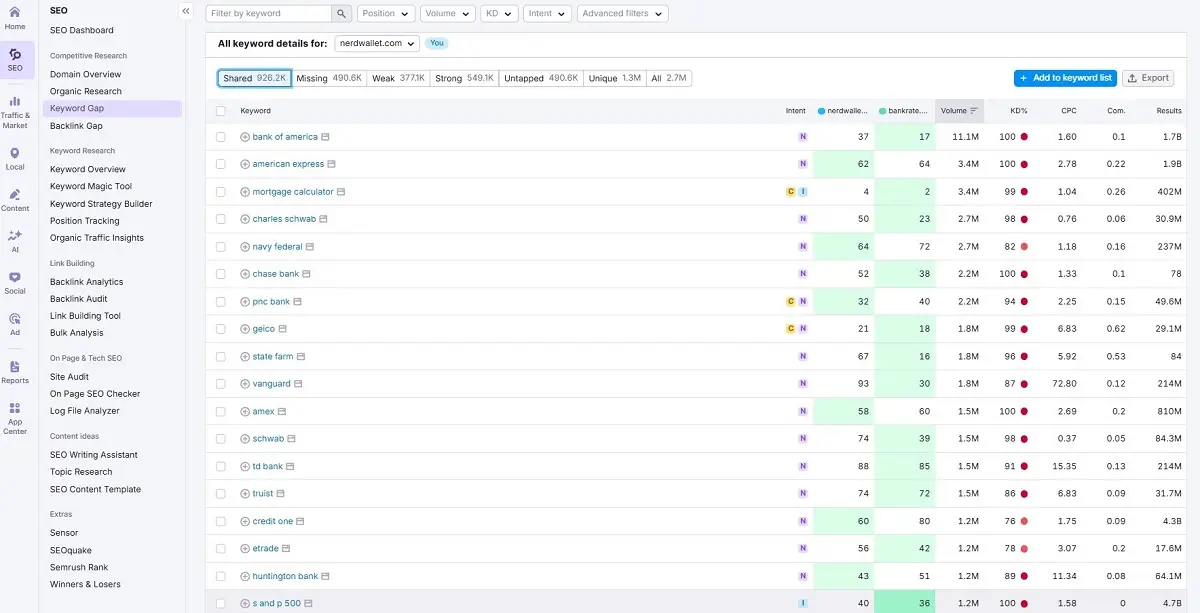1200x613 pixels.
Task: Toggle select-all checkbox in table header
Action: tap(221, 111)
